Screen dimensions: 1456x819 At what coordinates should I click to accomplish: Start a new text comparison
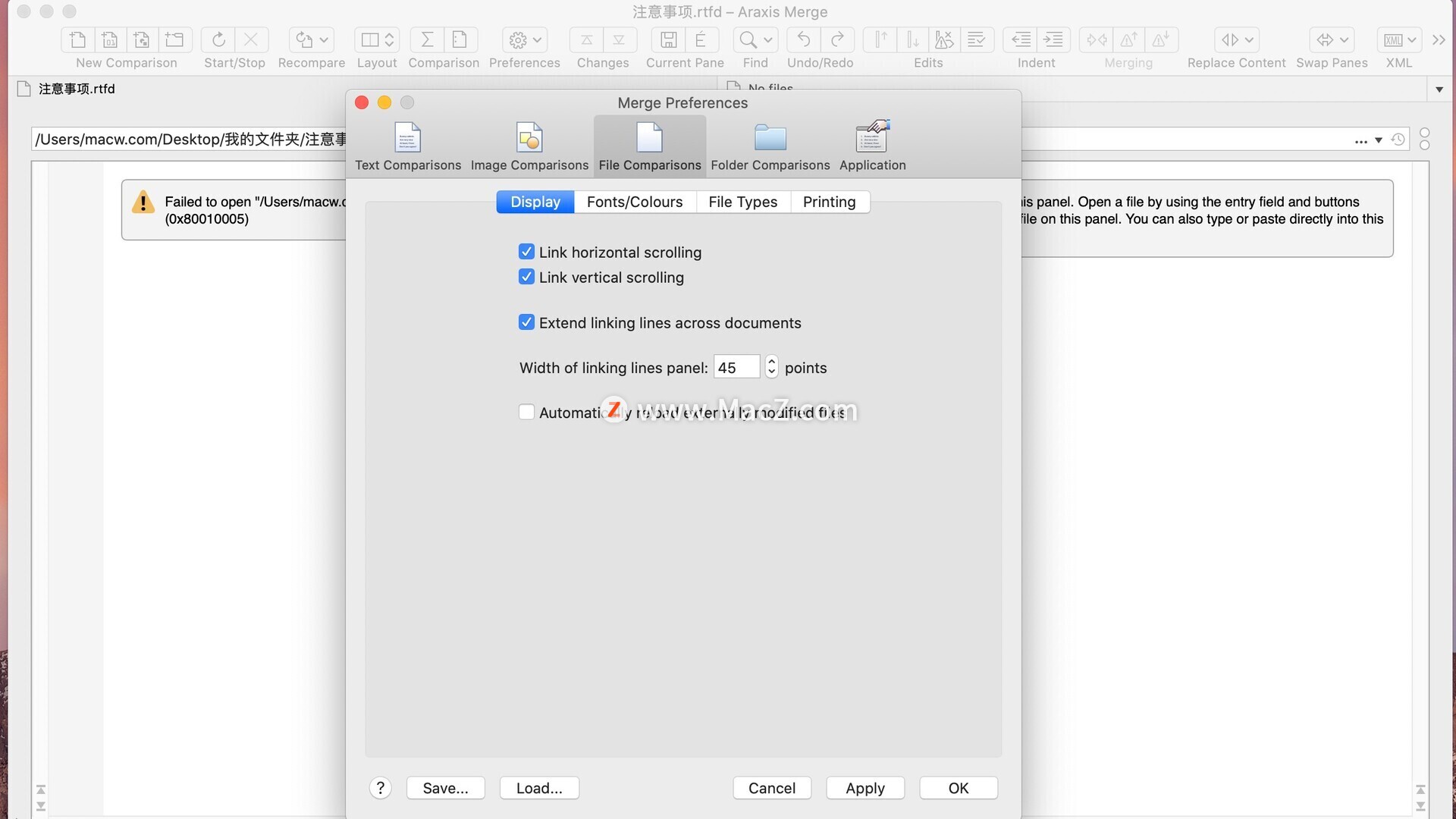pos(77,39)
